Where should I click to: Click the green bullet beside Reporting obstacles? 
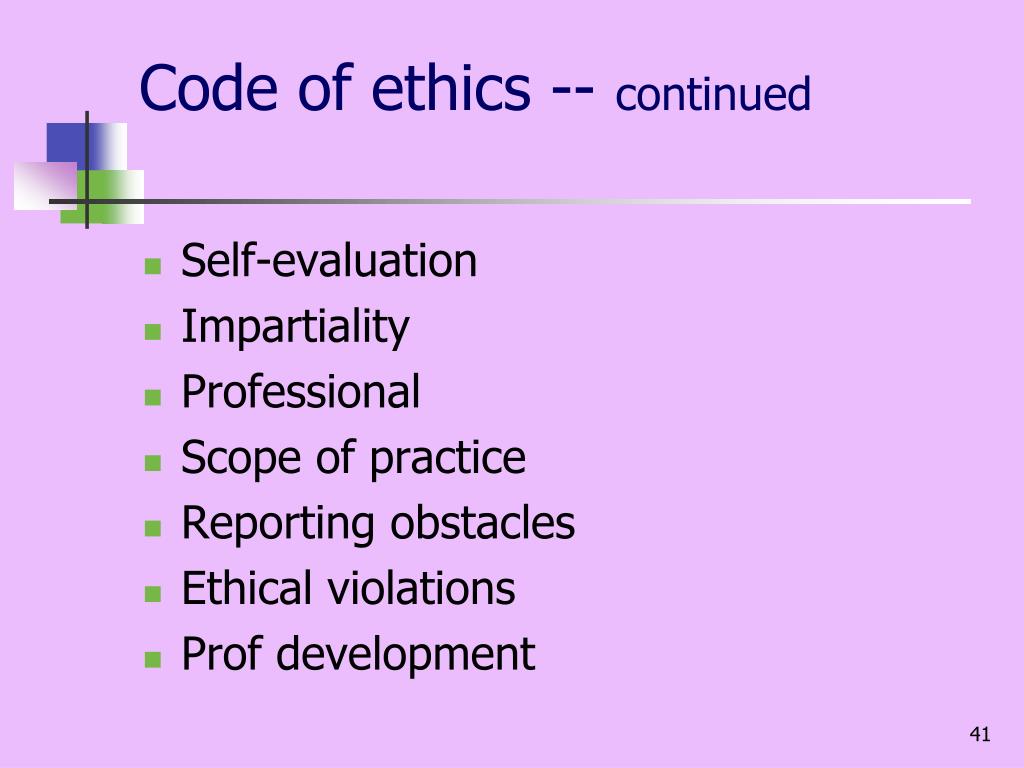(153, 528)
